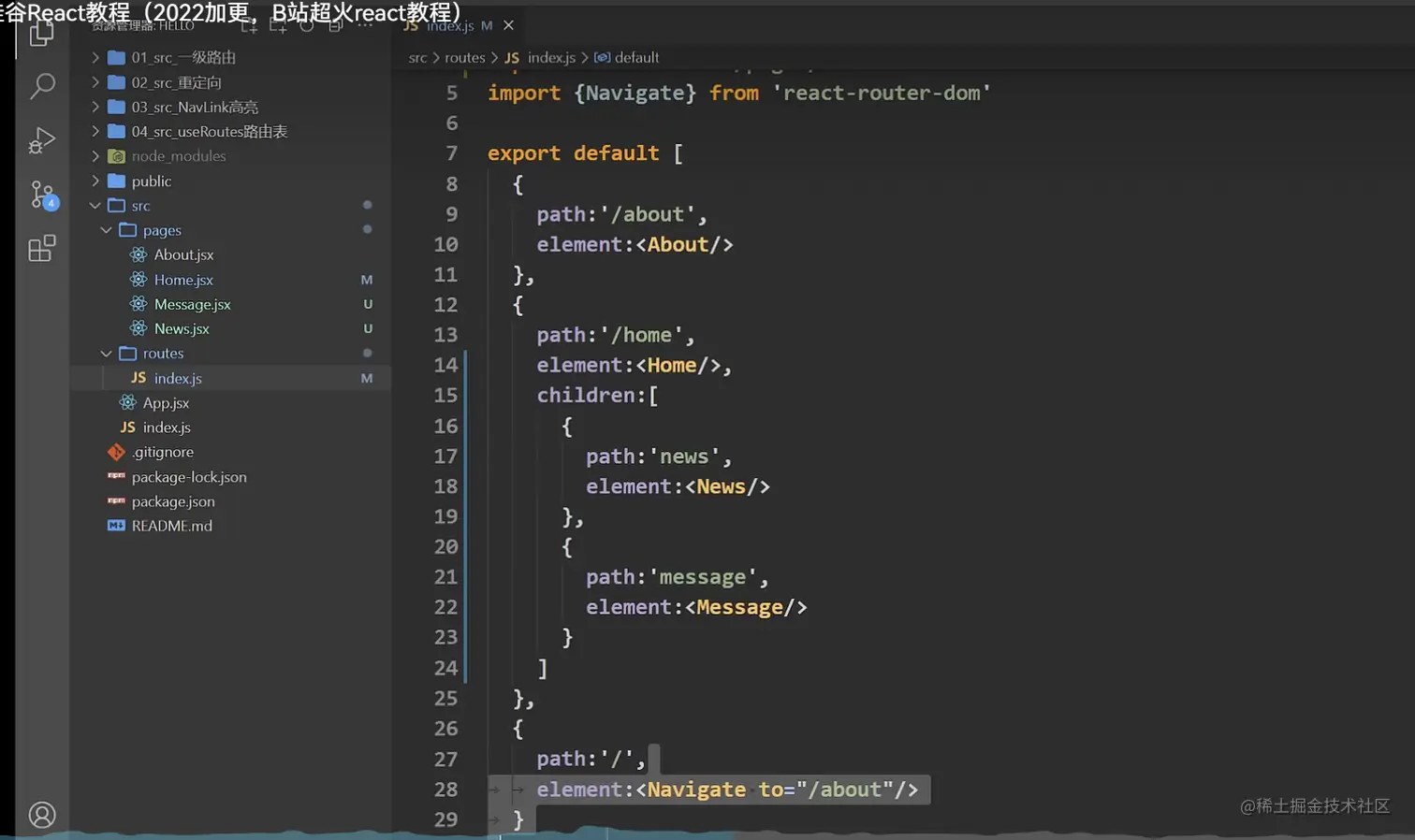
Task: Click the folder icon of node_modules
Action: 117,156
